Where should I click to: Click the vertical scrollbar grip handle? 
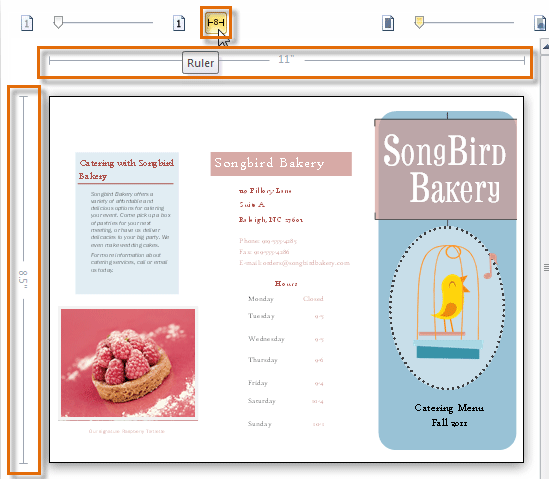tap(546, 268)
